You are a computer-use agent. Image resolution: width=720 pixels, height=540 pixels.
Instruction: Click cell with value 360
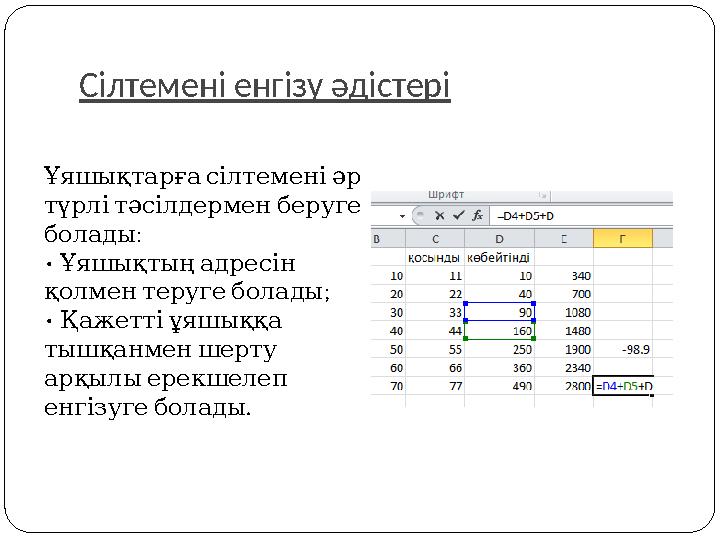[499, 368]
